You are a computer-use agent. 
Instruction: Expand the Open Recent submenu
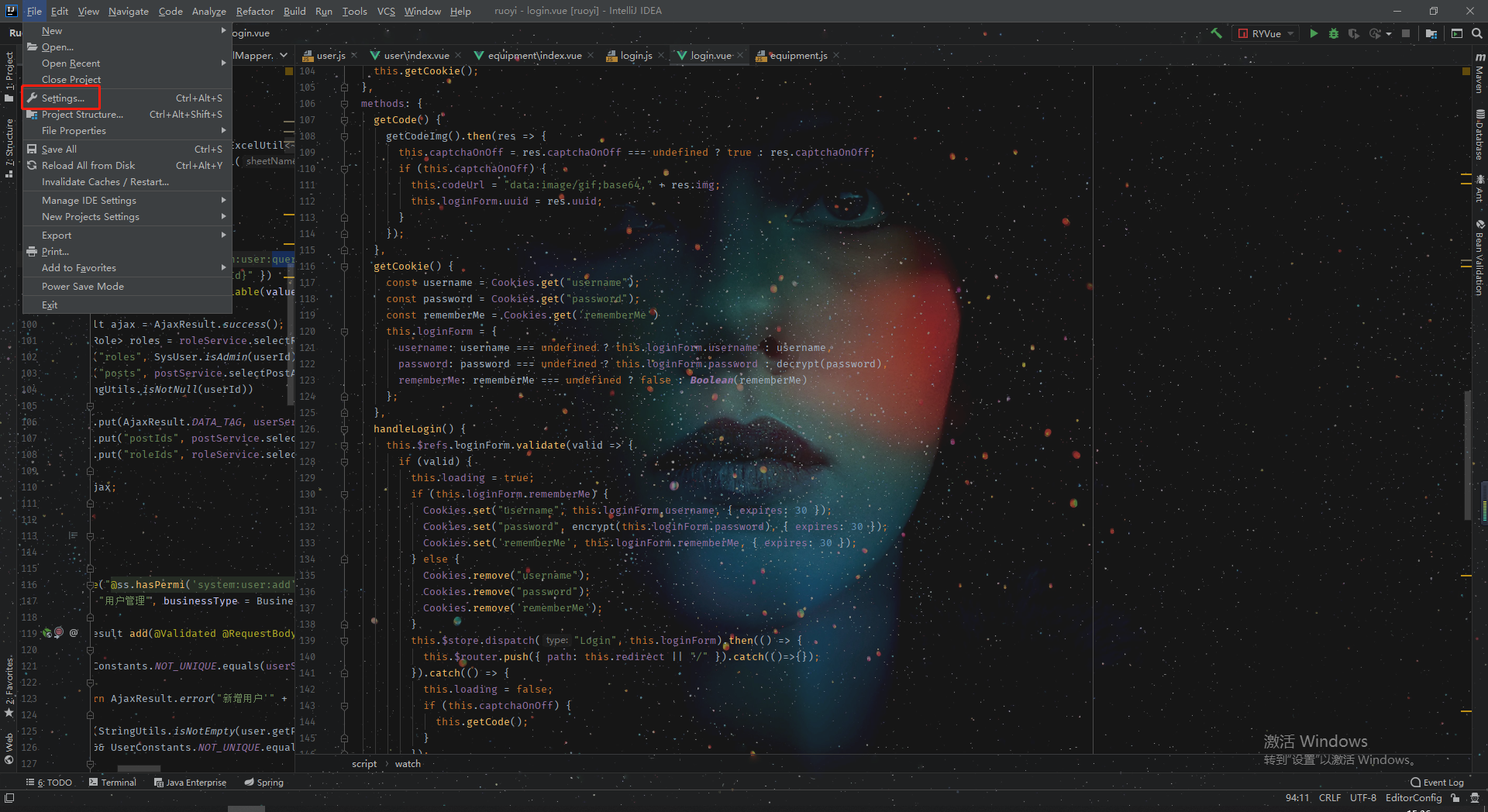click(127, 64)
